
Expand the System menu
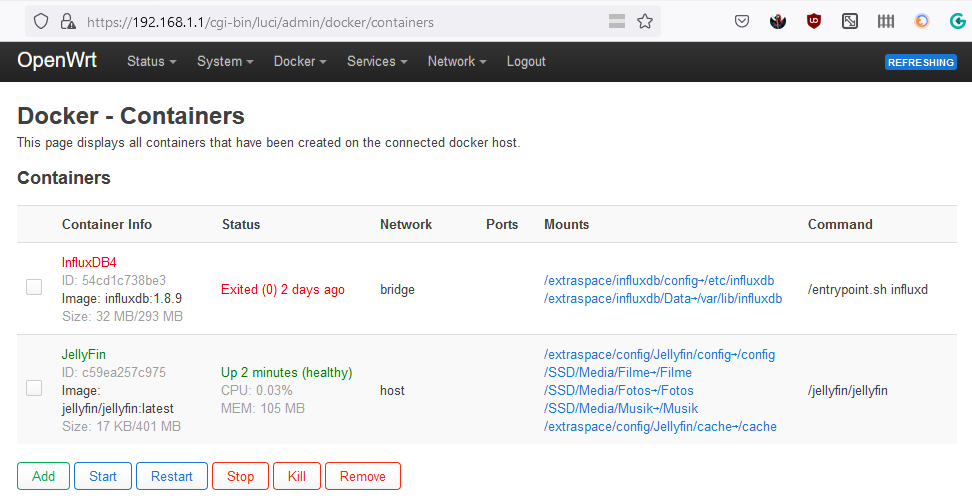click(225, 61)
